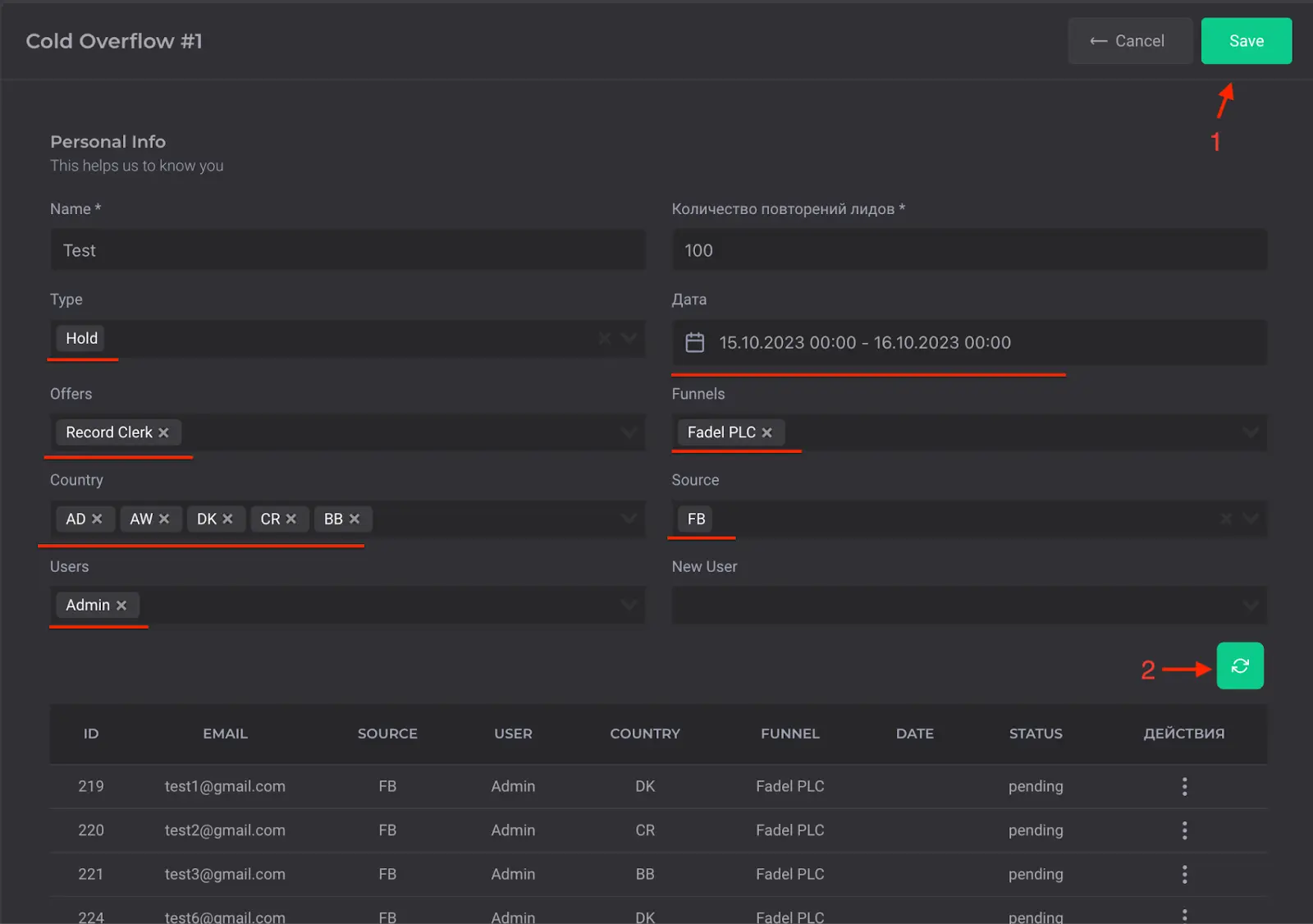Click the FUNNEL column header
Viewport: 1313px width, 924px height.
click(790, 734)
